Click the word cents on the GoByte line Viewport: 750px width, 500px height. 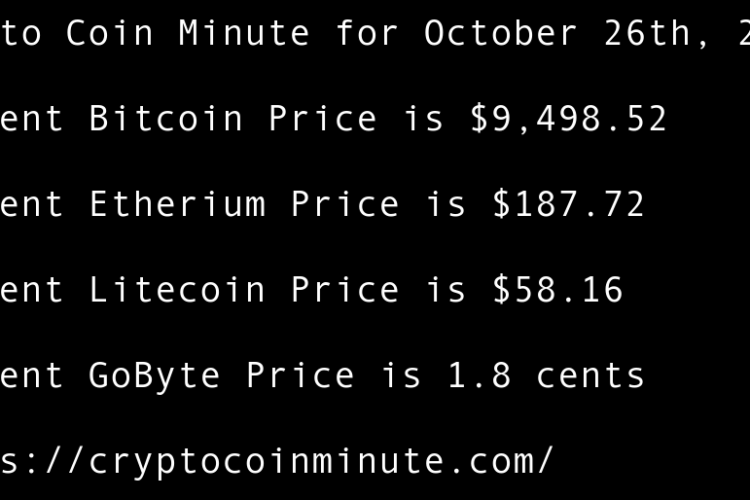click(590, 376)
